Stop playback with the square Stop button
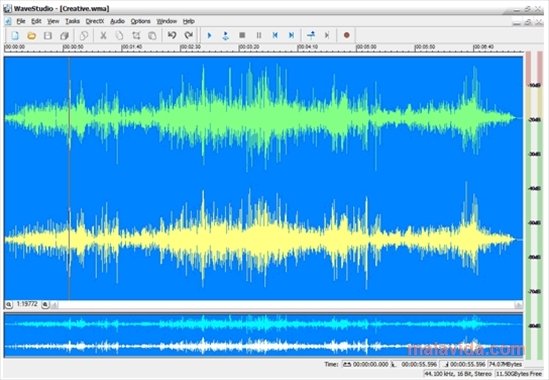Image resolution: width=549 pixels, height=380 pixels. (x=242, y=35)
